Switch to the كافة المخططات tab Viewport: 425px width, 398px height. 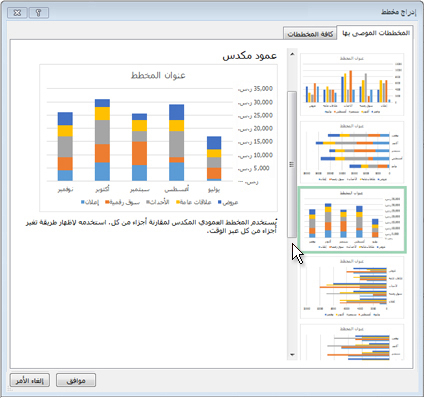click(x=310, y=34)
